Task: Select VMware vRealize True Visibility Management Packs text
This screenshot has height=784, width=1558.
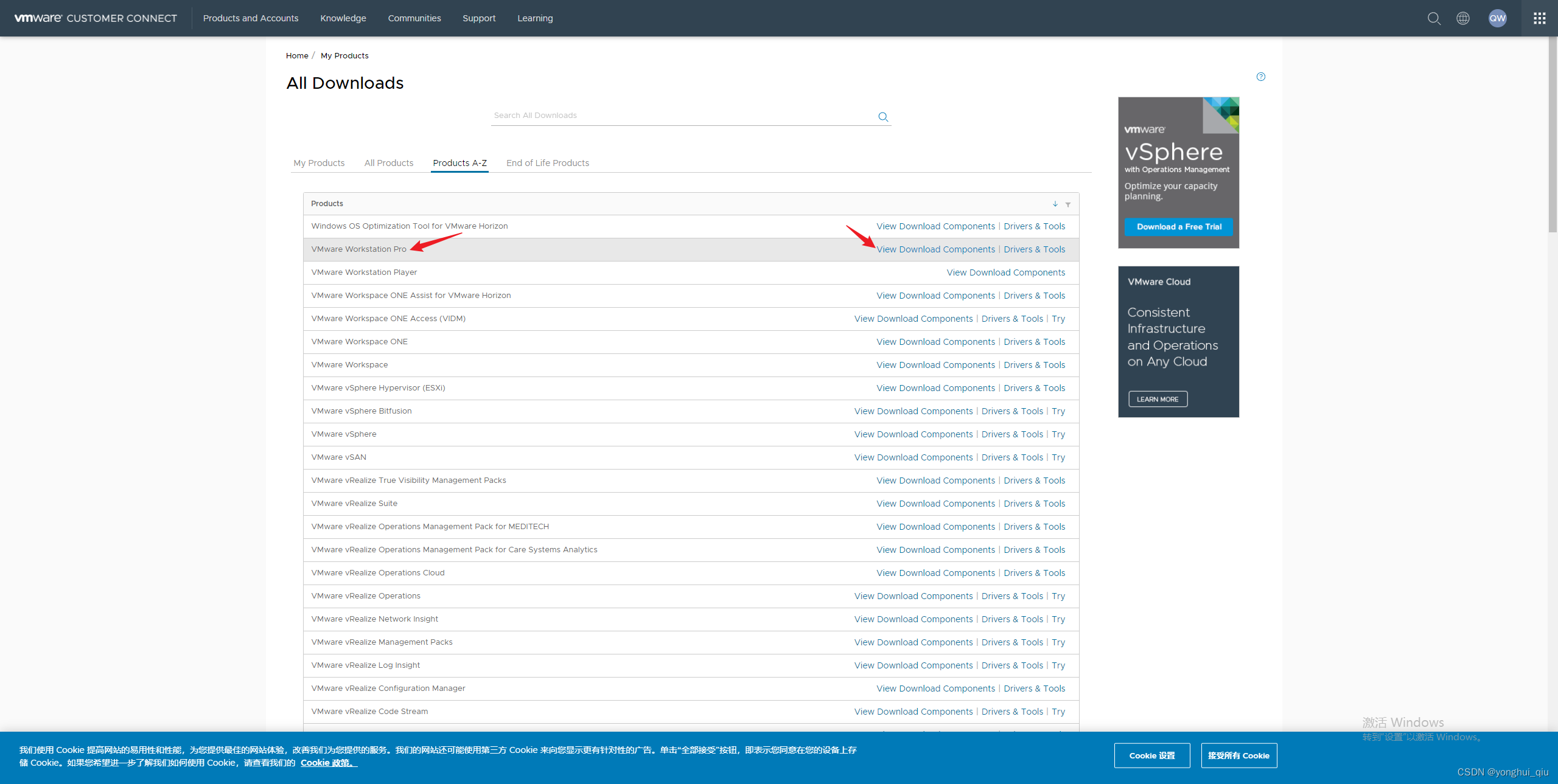Action: [x=408, y=480]
